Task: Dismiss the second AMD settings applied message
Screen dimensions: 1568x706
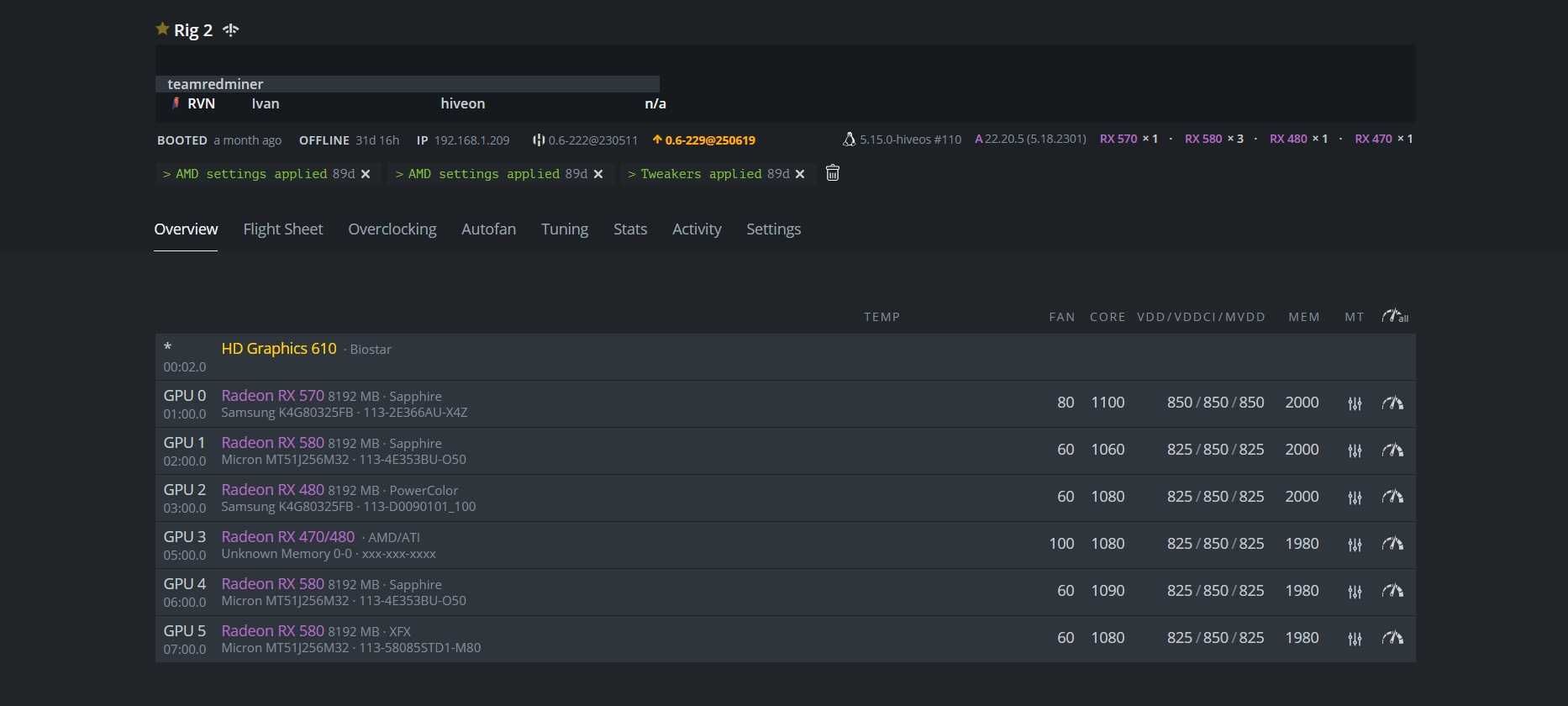Action: click(x=598, y=174)
